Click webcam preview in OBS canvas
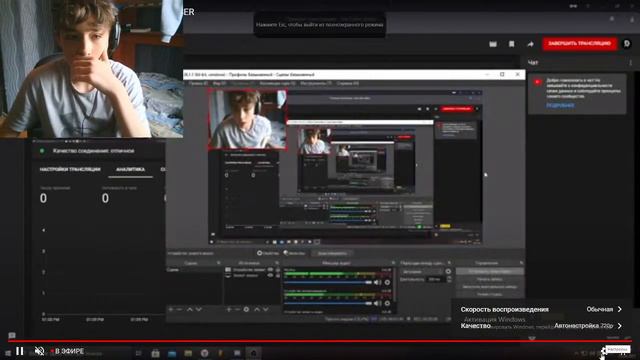The height and width of the screenshot is (360, 640). 247,120
